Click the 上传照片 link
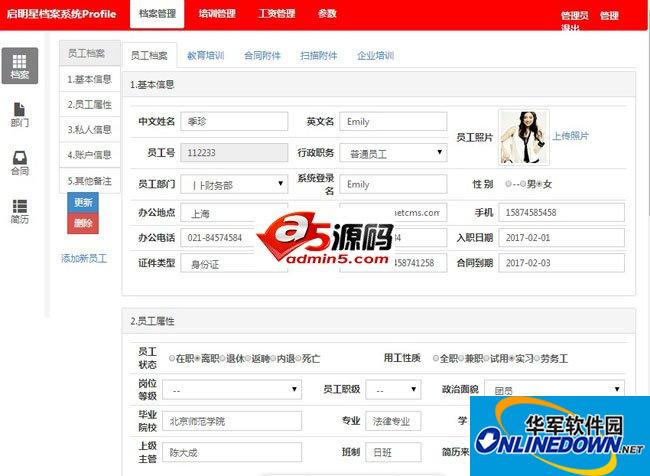This screenshot has width=650, height=476. (x=570, y=136)
